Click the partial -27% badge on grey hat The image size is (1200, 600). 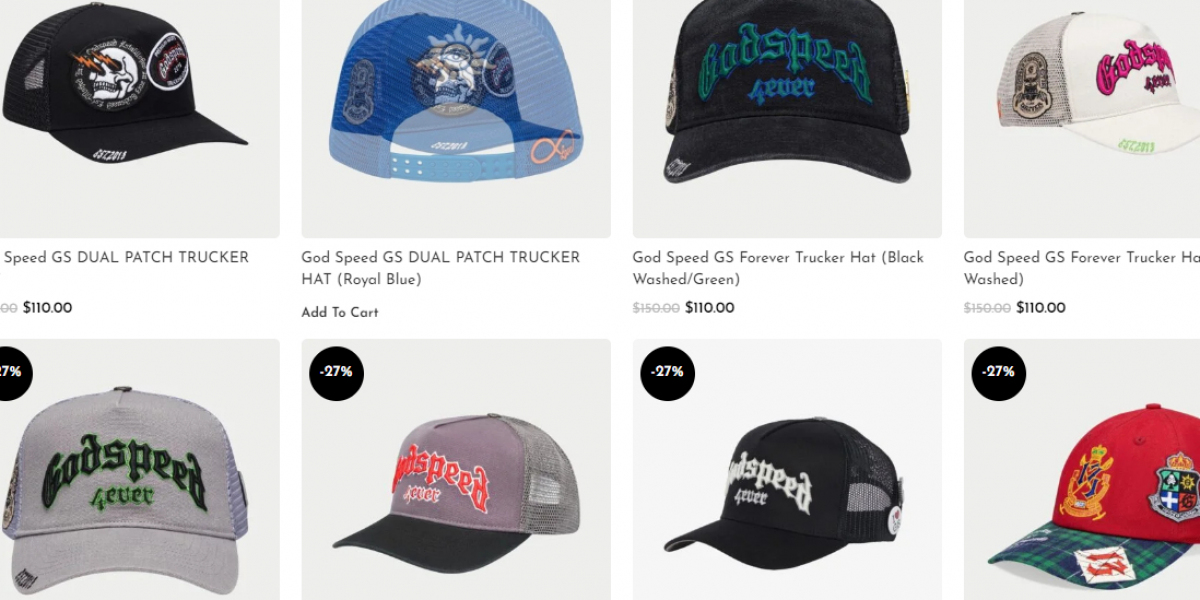pyautogui.click(x=14, y=373)
